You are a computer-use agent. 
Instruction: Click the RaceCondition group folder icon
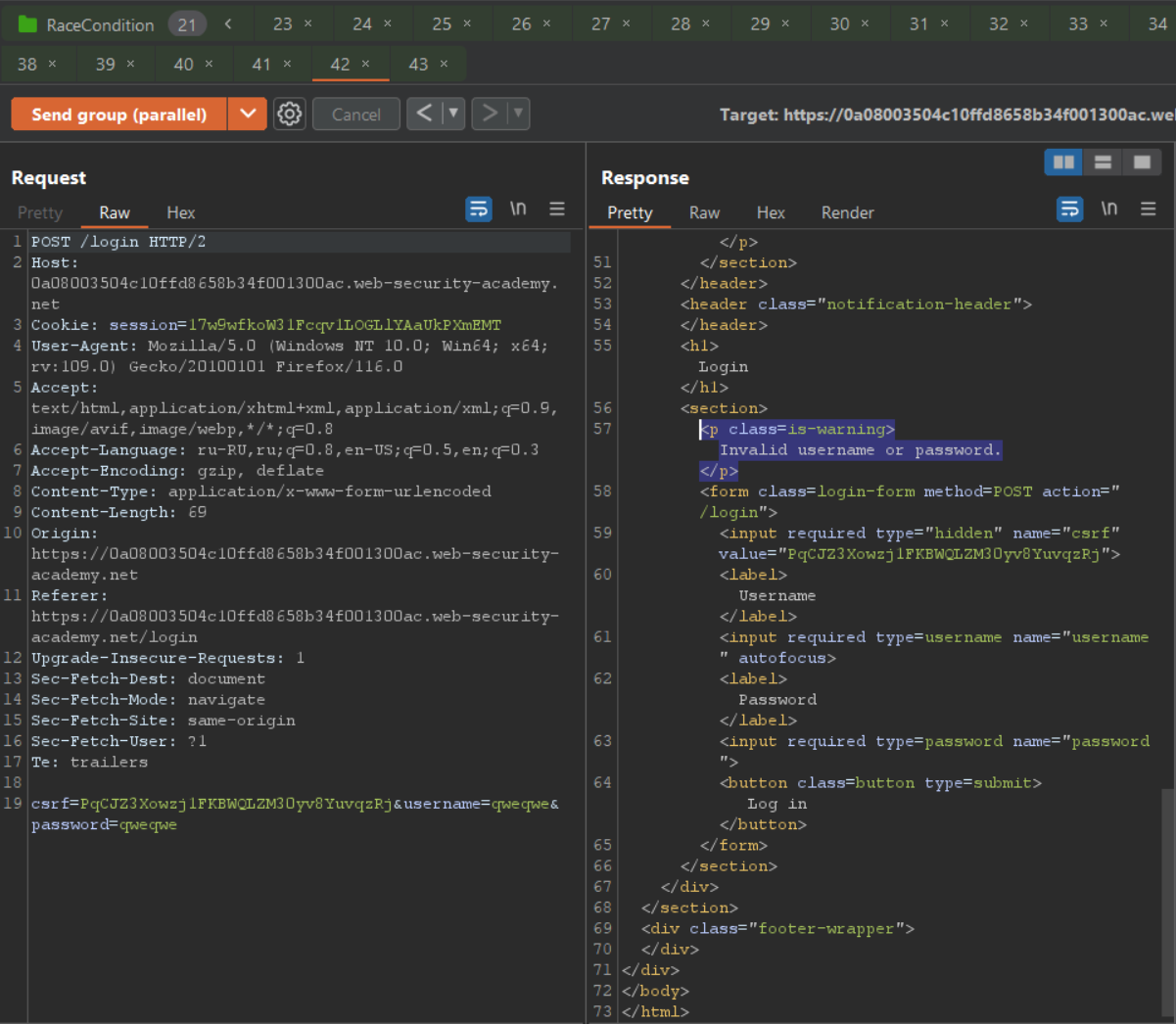tap(27, 24)
